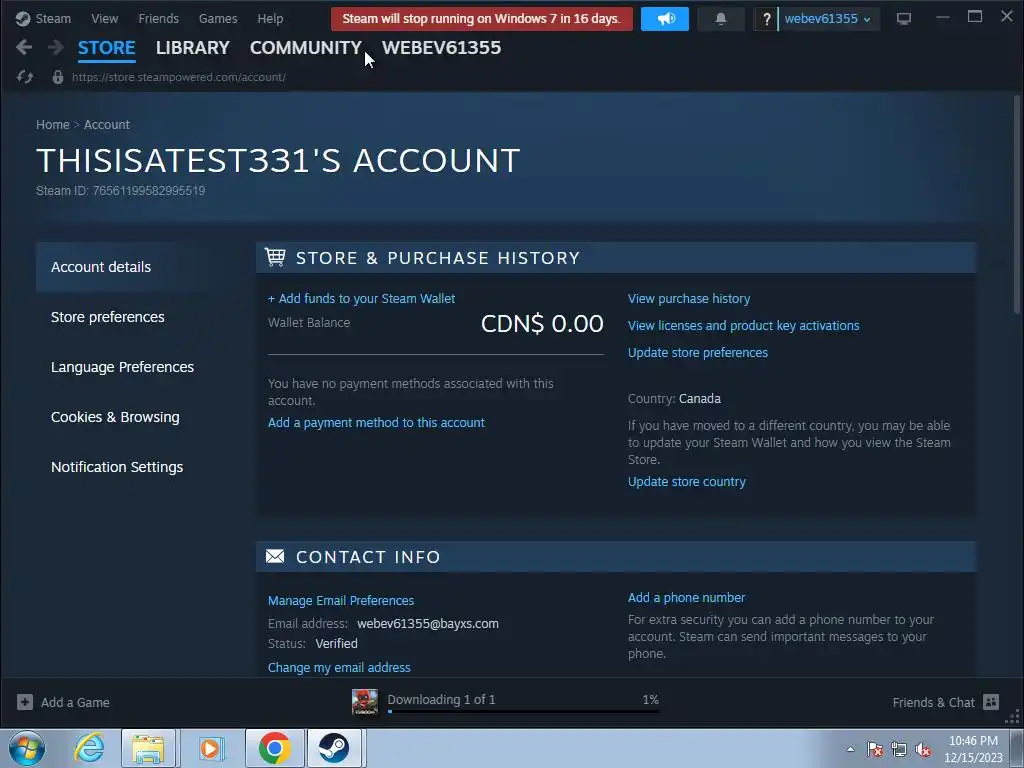1024x768 pixels.
Task: Click the Steam logo icon in menu bar
Action: (23, 18)
